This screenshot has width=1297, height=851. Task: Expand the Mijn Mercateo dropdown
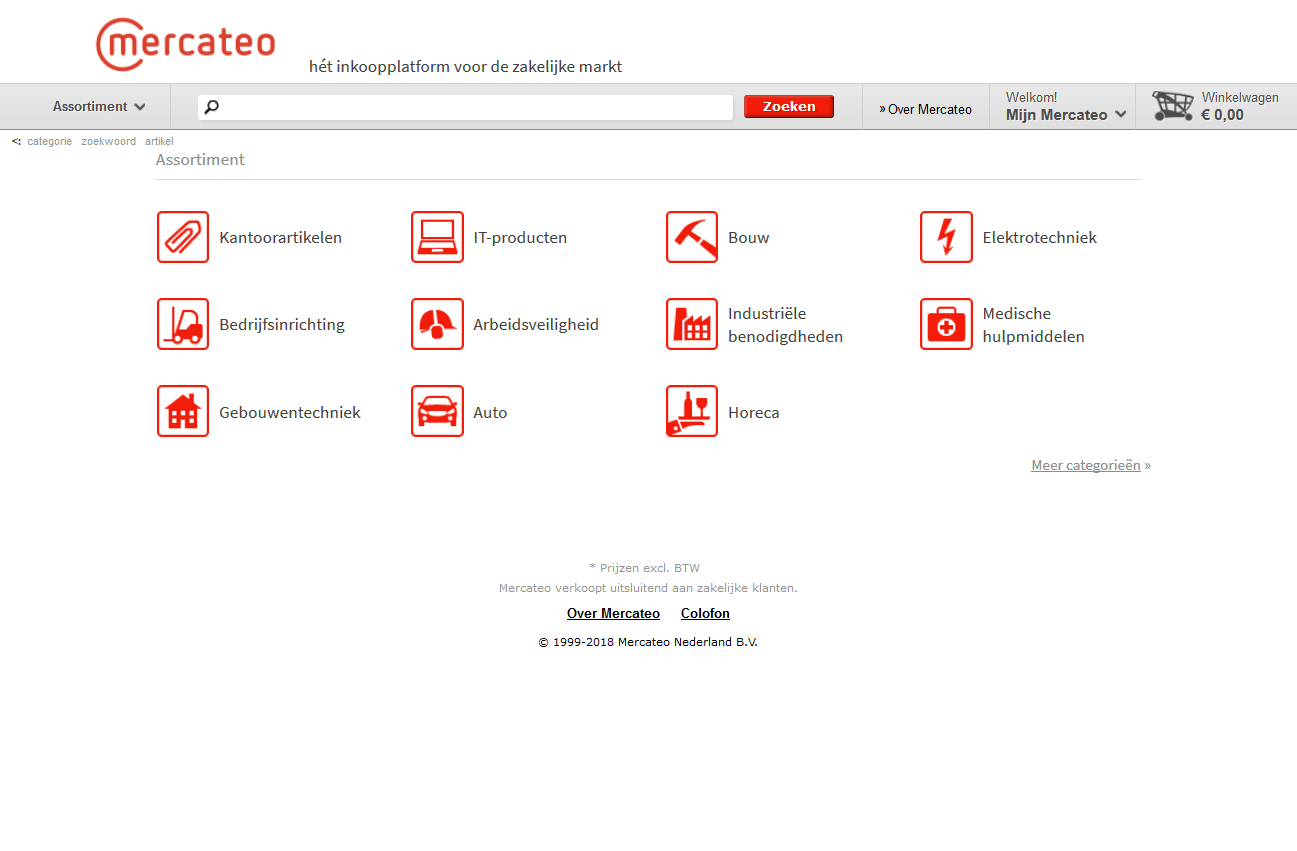pos(1066,115)
